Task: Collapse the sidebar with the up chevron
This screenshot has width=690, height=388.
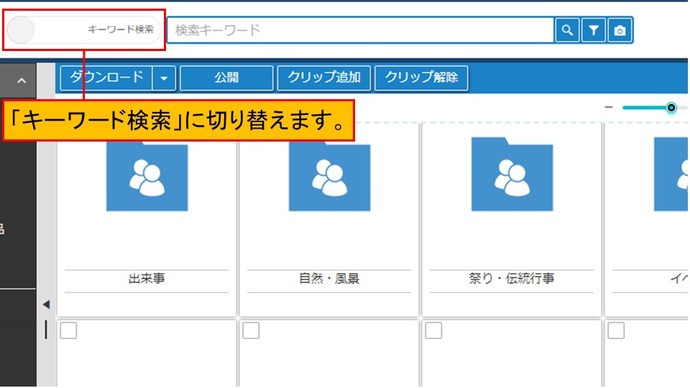Action: pyautogui.click(x=21, y=81)
